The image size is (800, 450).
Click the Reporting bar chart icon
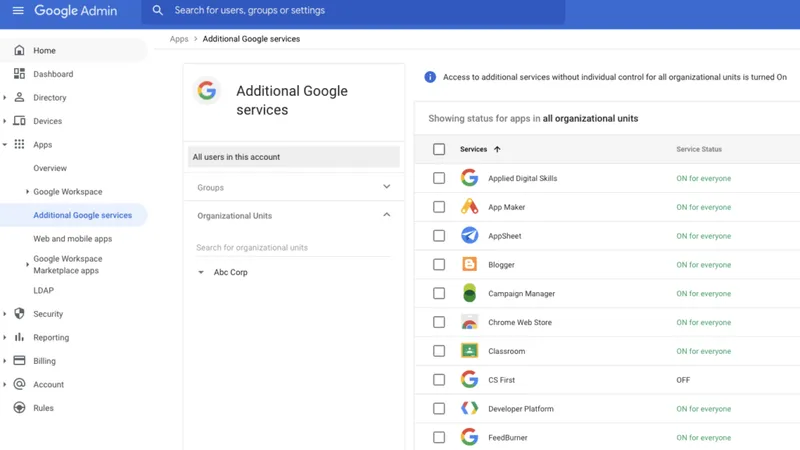pos(19,337)
